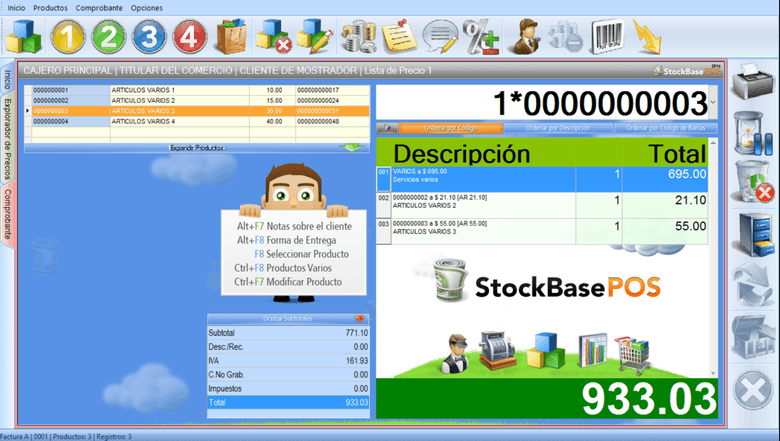Click the Subtotal 771.10 row
This screenshot has height=441, width=780.
(288, 333)
